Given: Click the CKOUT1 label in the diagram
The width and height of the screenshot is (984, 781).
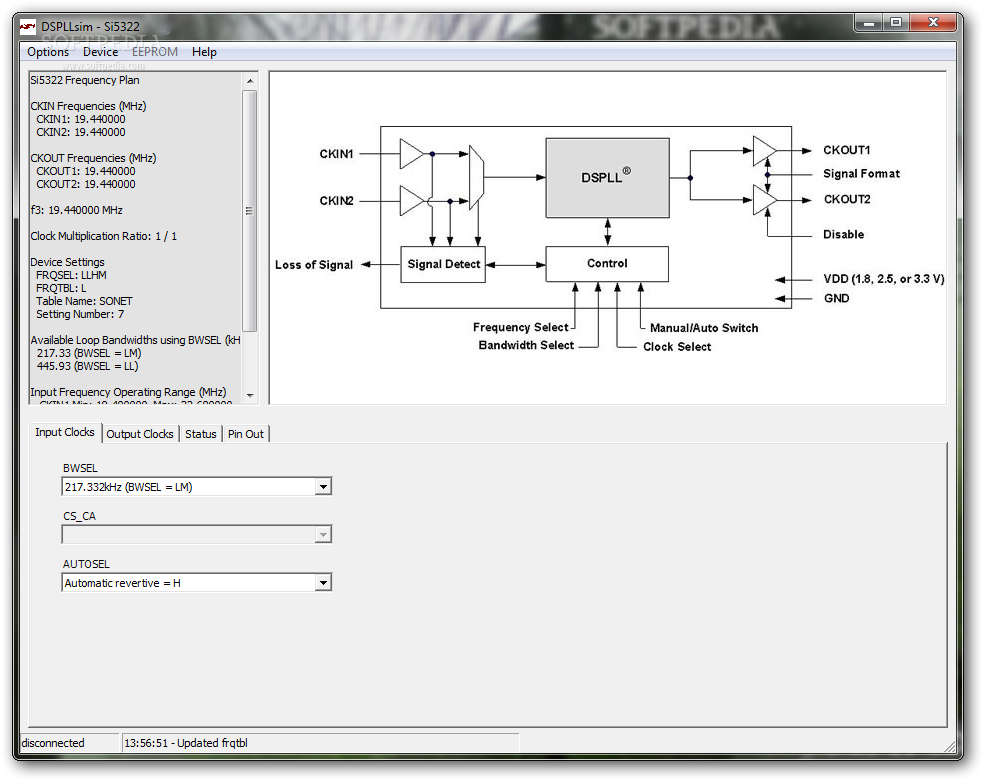Looking at the screenshot, I should click(847, 151).
